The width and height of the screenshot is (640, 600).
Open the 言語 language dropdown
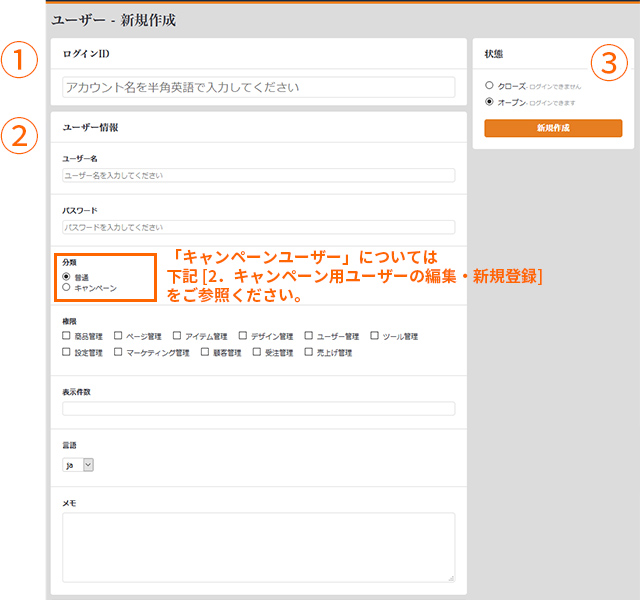coord(78,464)
